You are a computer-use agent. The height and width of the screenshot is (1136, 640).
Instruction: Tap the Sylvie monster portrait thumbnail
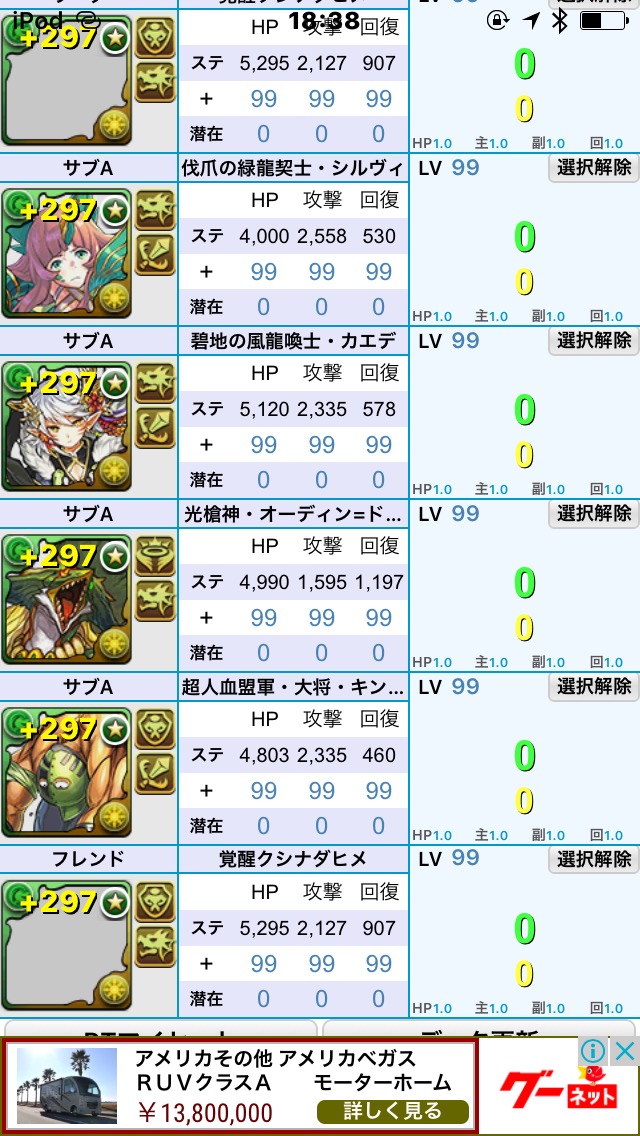tap(67, 253)
